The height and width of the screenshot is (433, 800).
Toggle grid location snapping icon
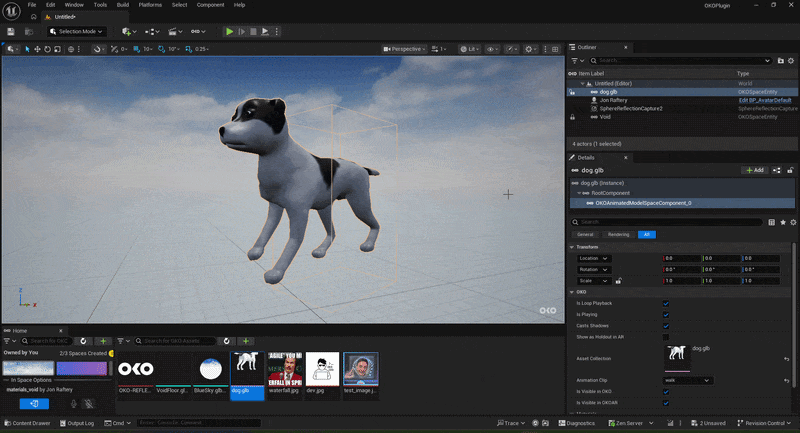[137, 49]
